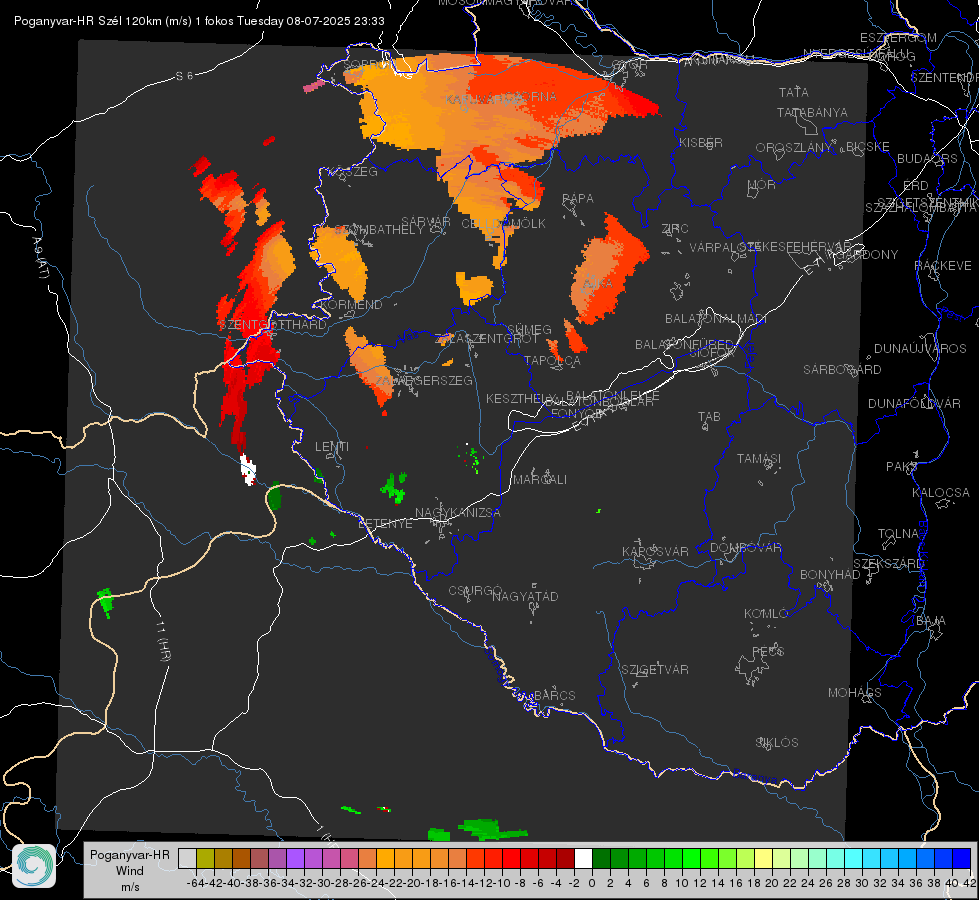Click the DOMBOVAR city label
Viewport: 979px width, 900px height.
pyautogui.click(x=745, y=548)
